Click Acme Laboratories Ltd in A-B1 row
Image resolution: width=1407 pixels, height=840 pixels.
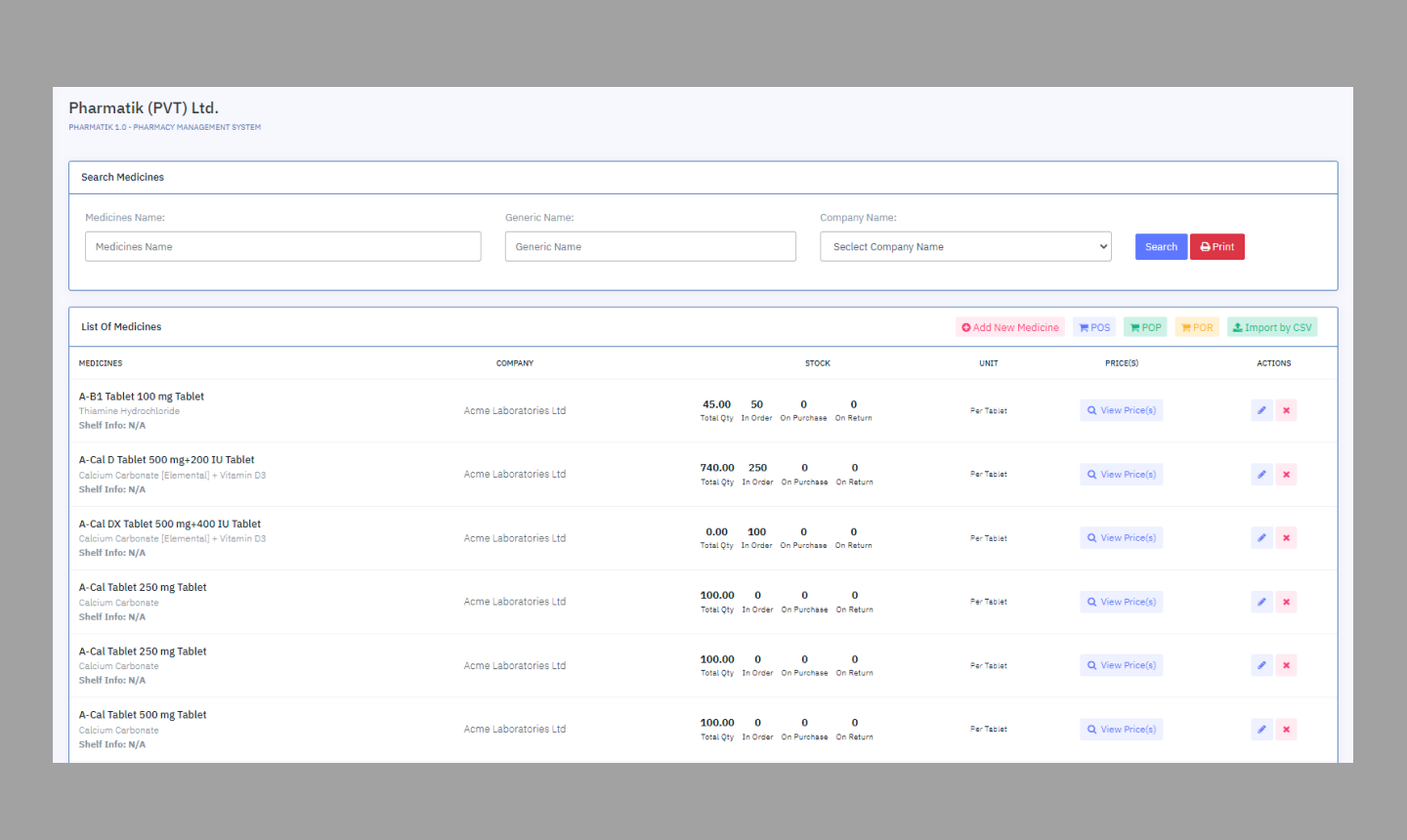click(x=515, y=411)
